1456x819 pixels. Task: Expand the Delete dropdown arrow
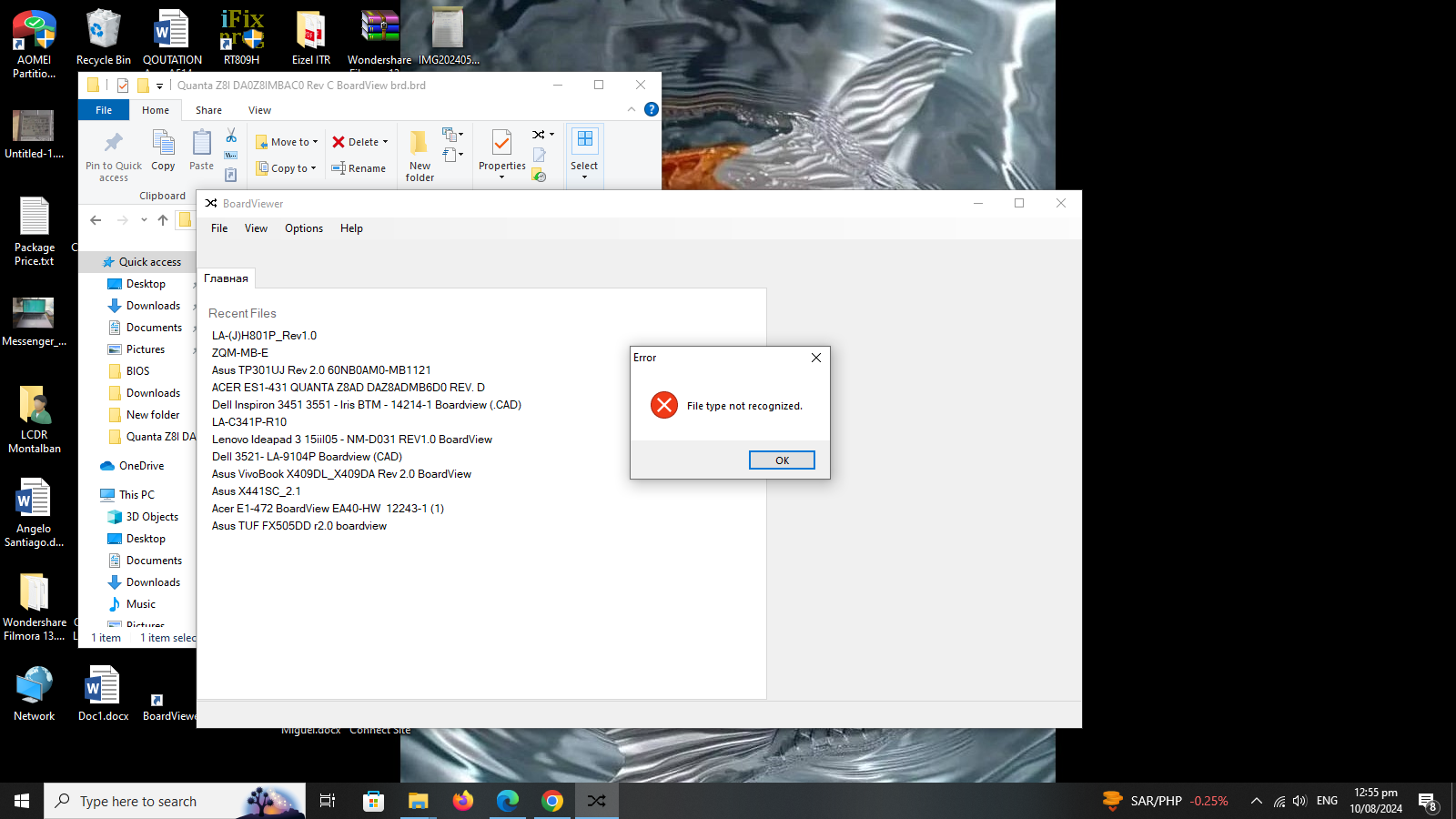pyautogui.click(x=386, y=142)
